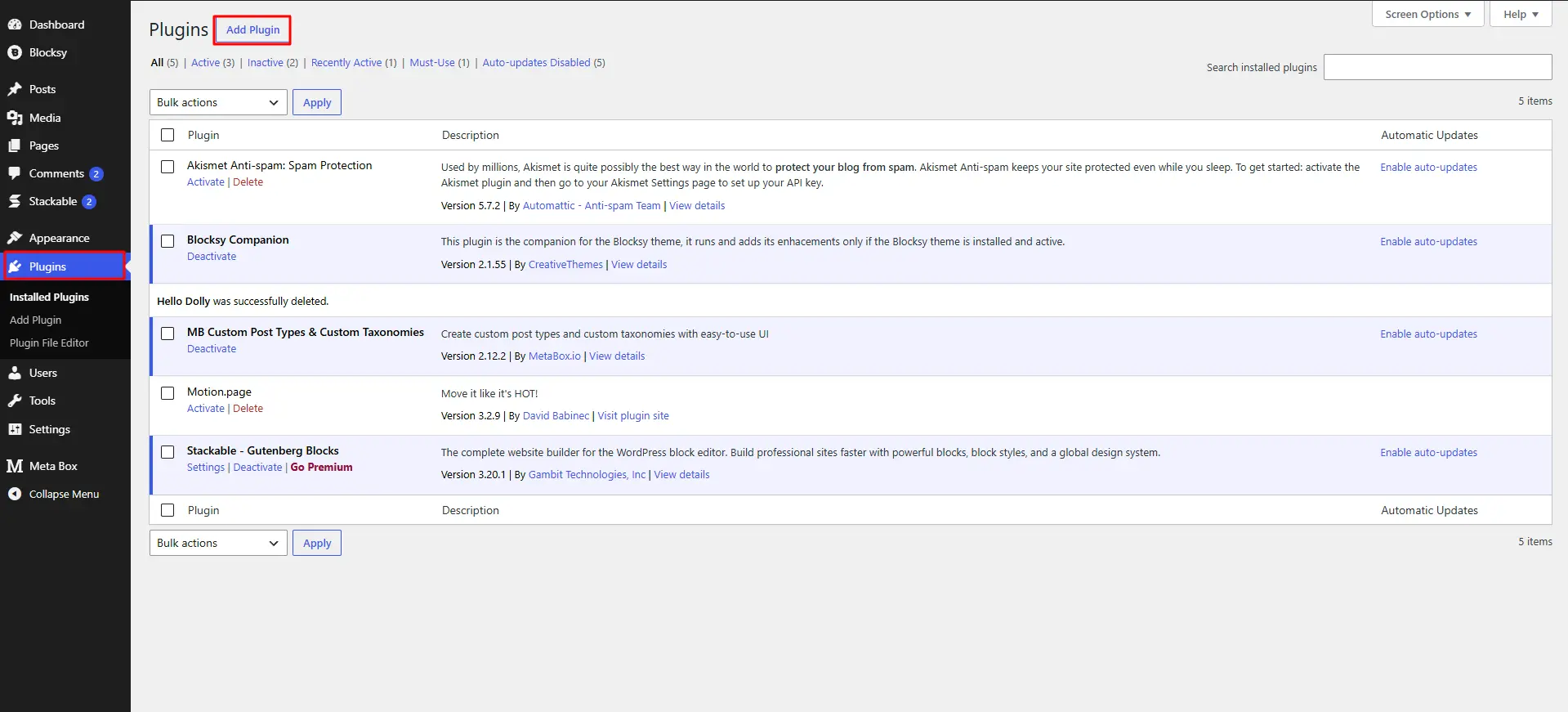Click Stackable Go Premium link
Viewport: 1568px width, 712px height.
click(322, 468)
